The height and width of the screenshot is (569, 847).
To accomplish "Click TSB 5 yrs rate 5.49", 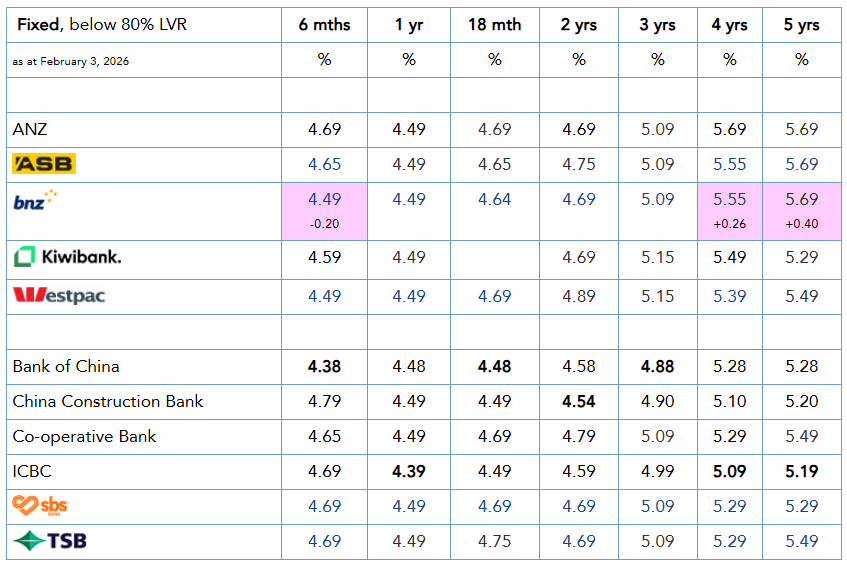I will click(802, 541).
